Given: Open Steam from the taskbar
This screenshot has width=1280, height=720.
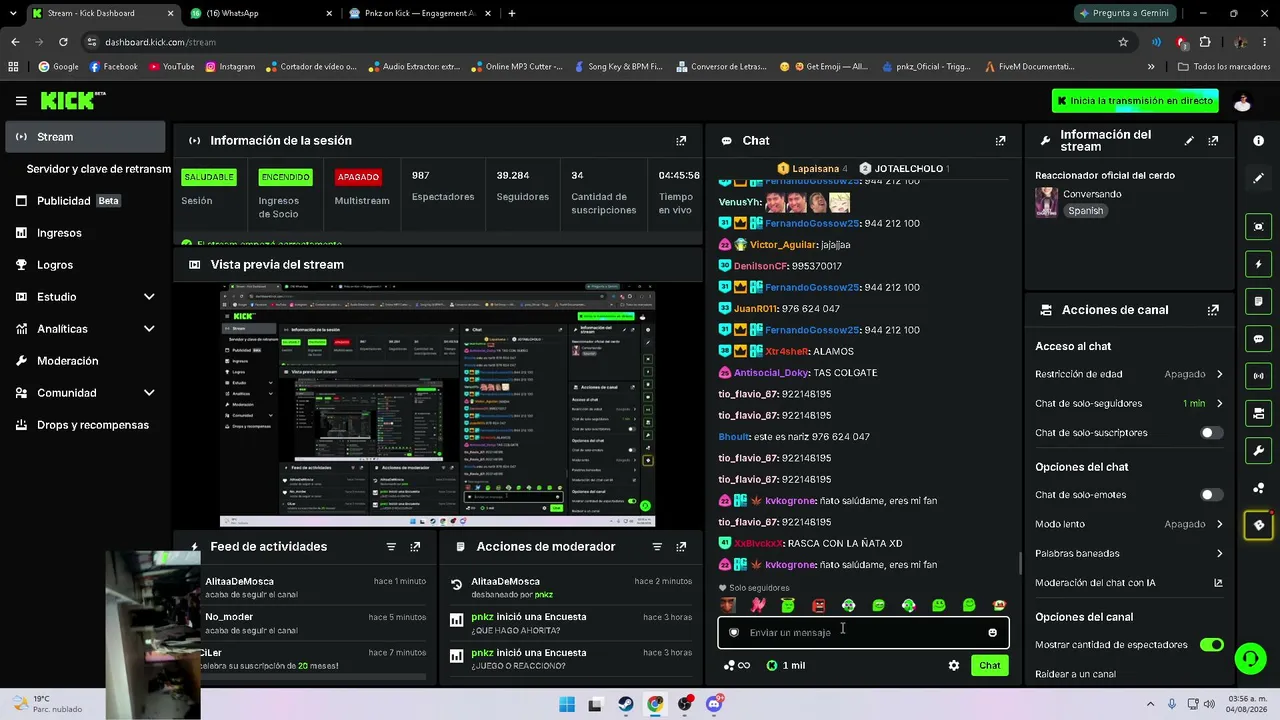Looking at the screenshot, I should point(625,704).
